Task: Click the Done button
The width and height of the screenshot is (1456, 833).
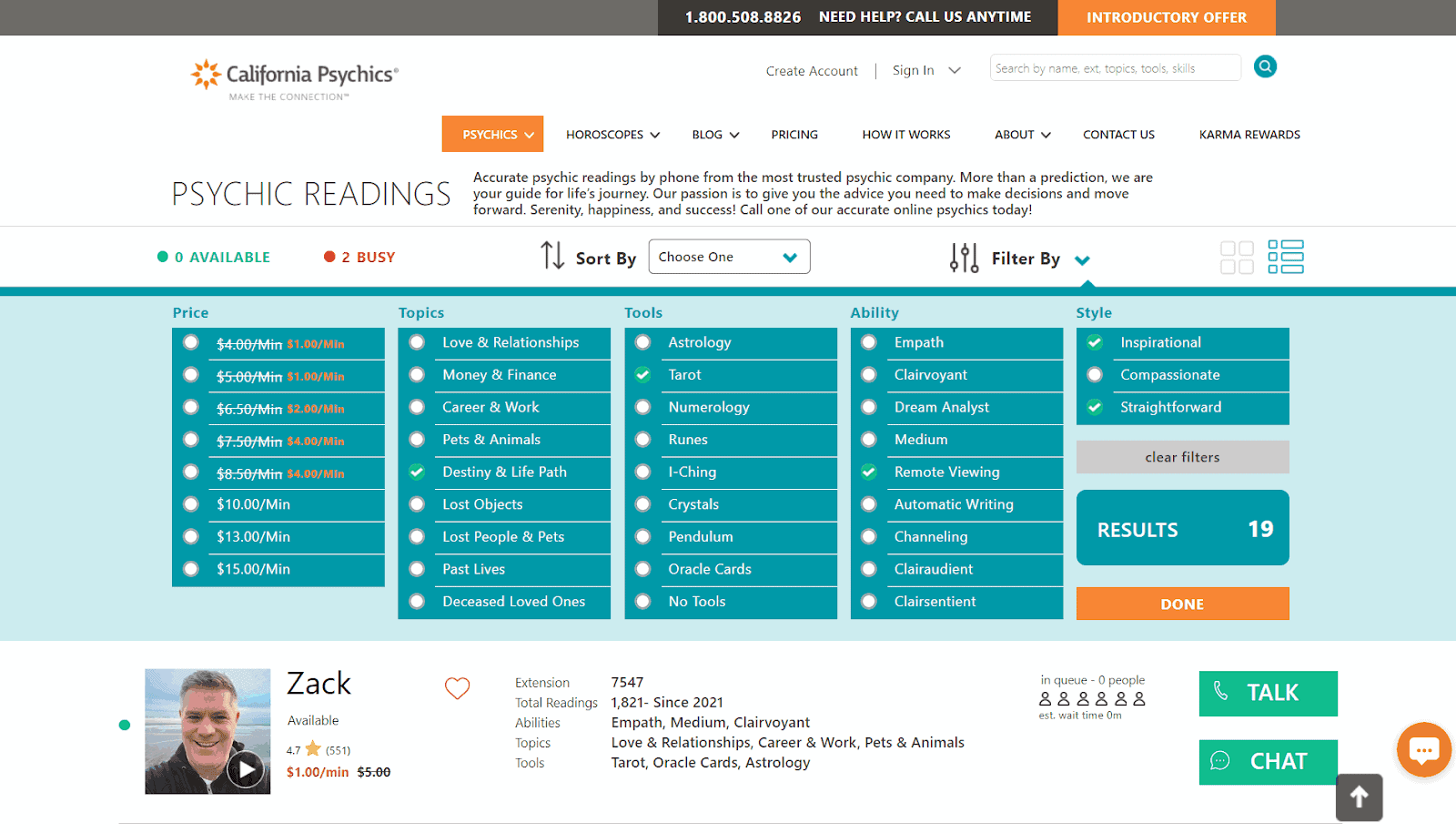Action: [x=1183, y=604]
